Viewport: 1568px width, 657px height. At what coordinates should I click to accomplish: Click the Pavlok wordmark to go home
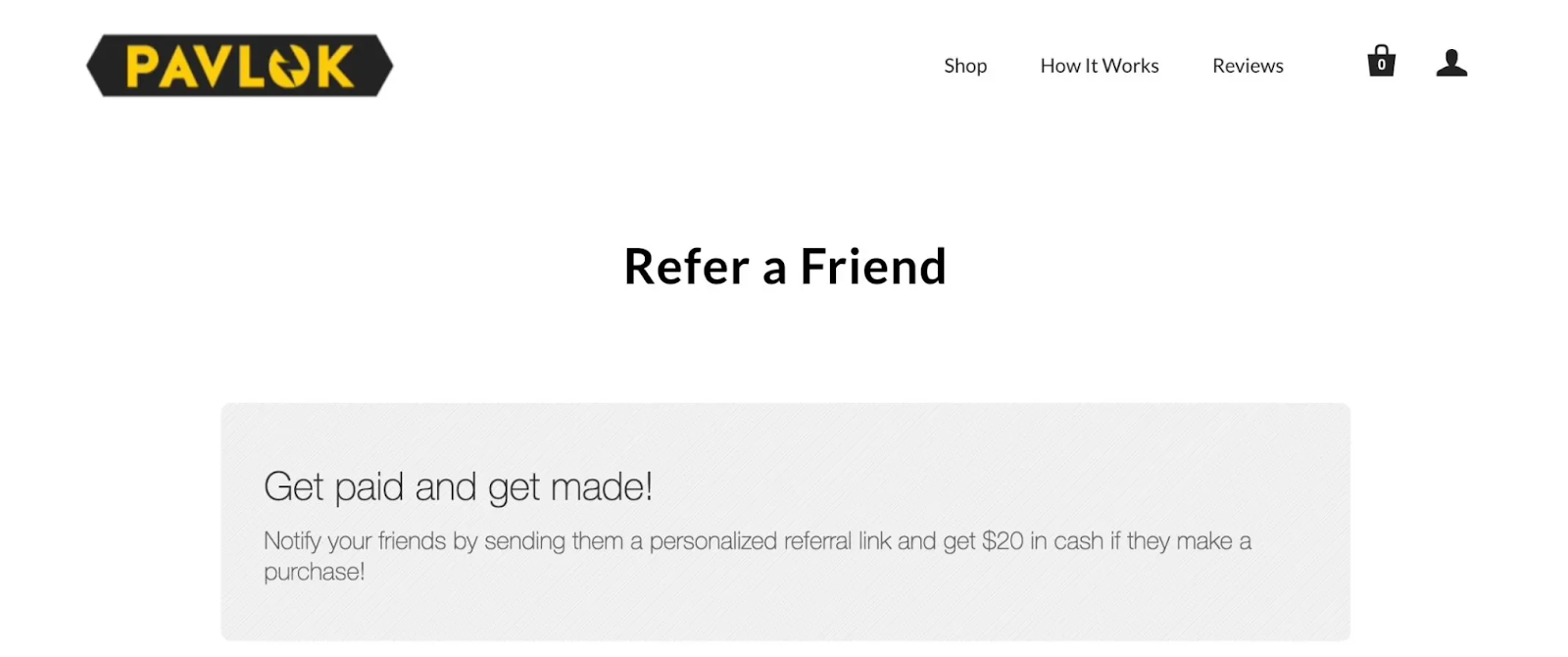pos(239,65)
